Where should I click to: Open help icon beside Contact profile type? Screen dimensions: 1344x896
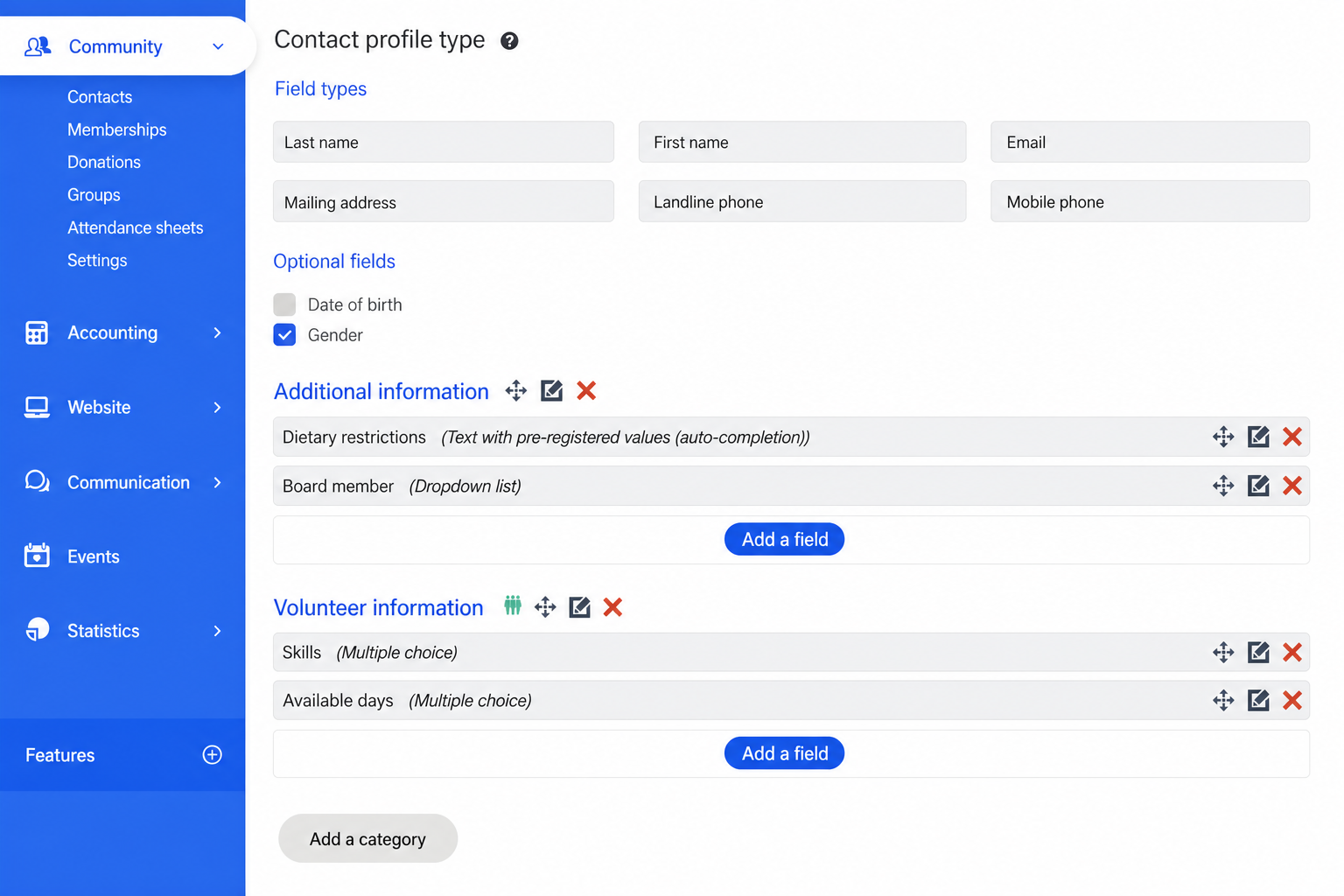[509, 41]
